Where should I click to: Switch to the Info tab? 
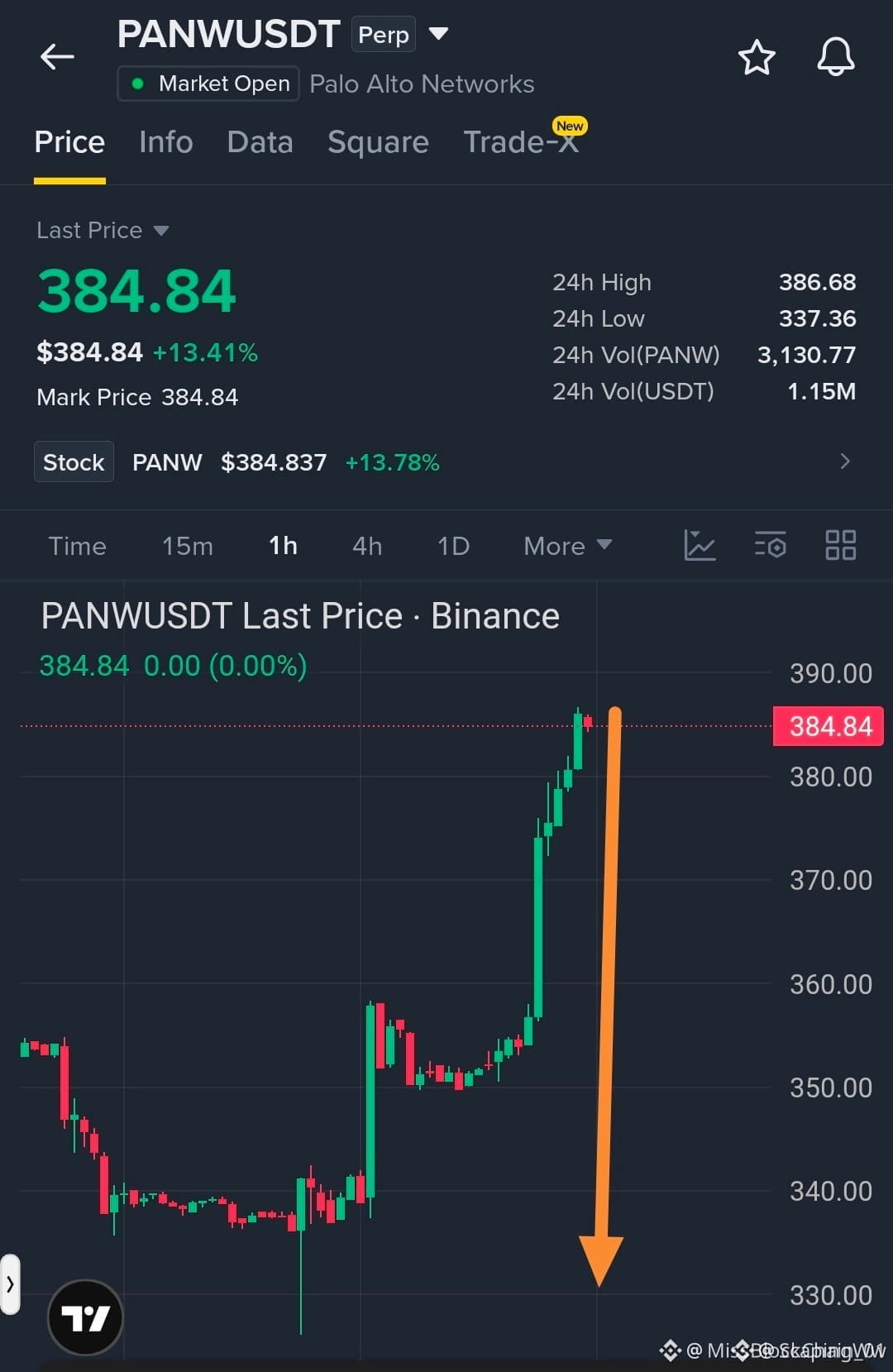point(166,142)
